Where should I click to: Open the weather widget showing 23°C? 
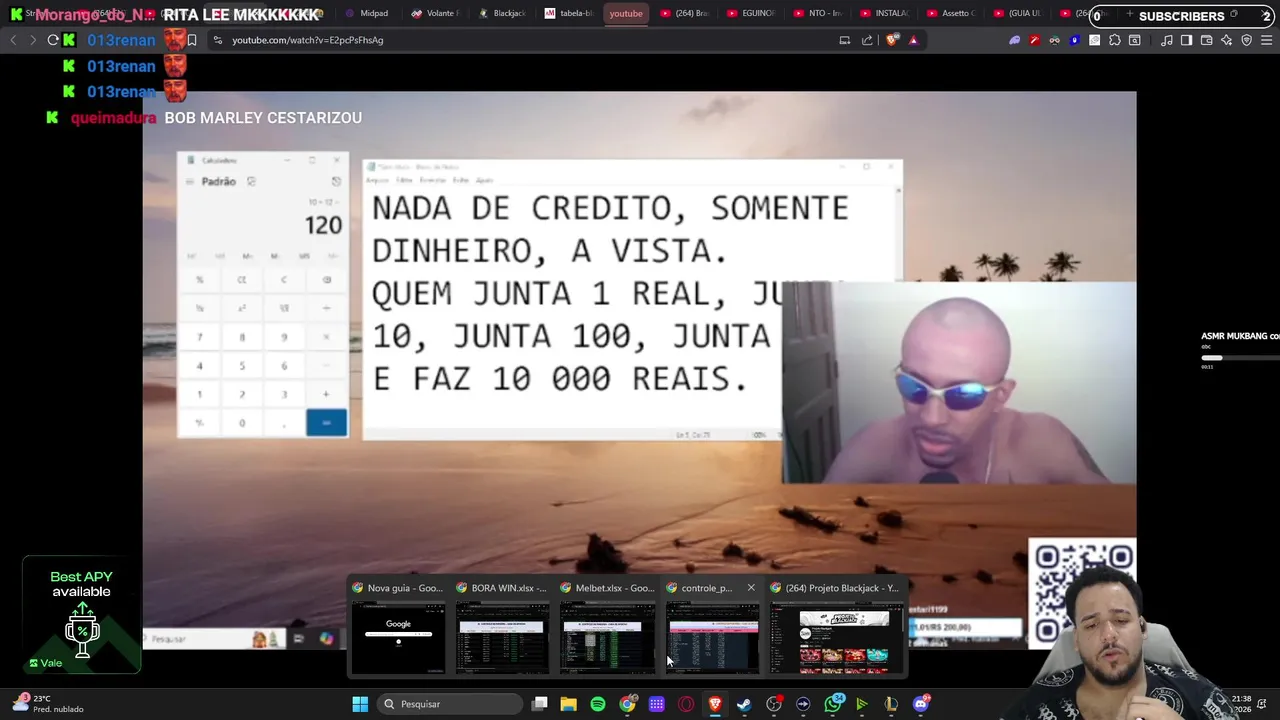coord(48,703)
